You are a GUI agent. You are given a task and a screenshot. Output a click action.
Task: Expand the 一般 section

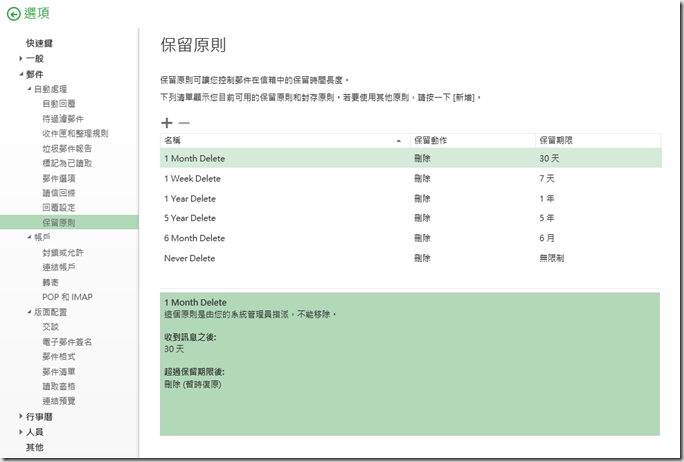[x=20, y=59]
